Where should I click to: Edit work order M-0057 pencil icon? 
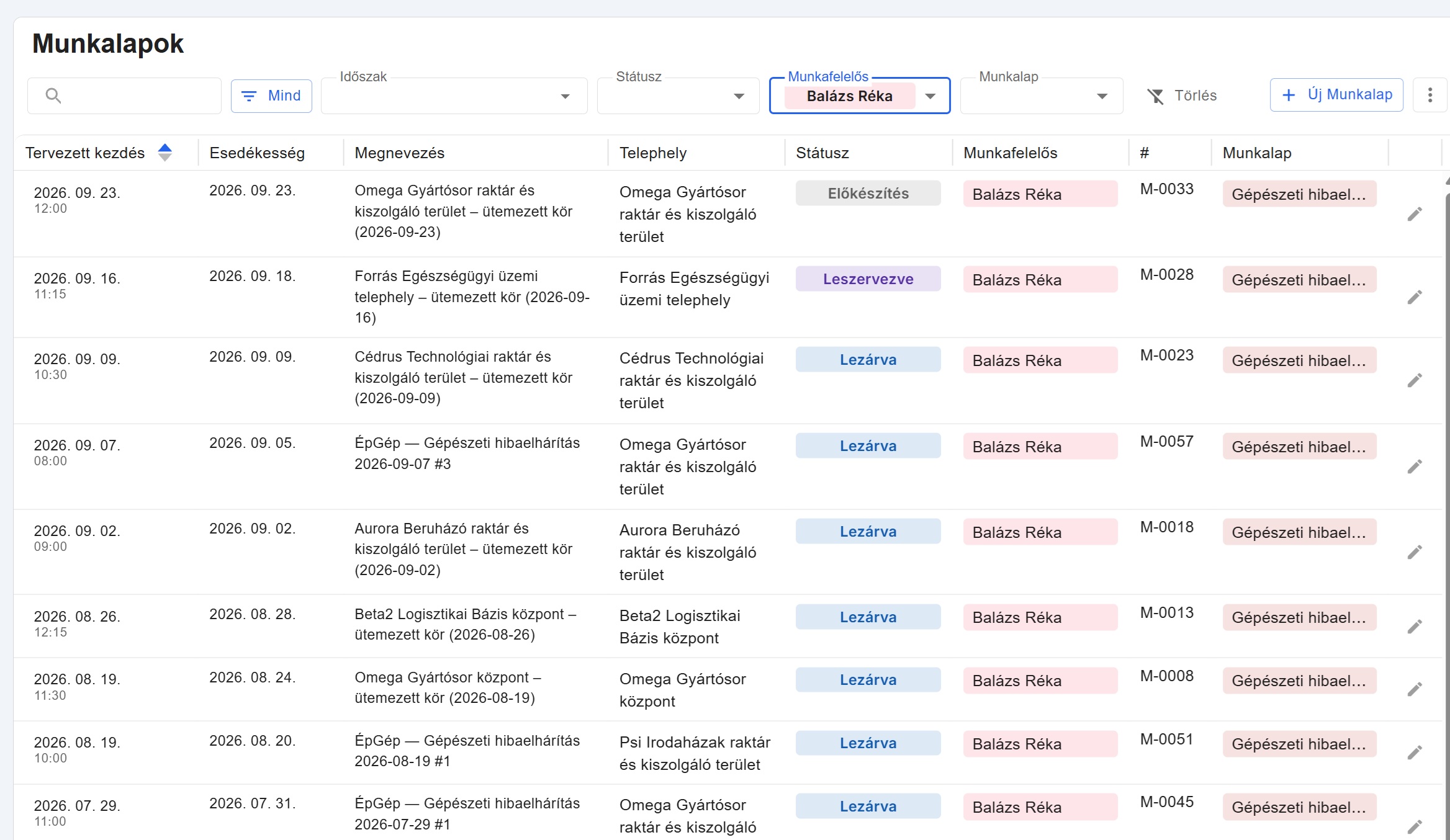point(1415,467)
